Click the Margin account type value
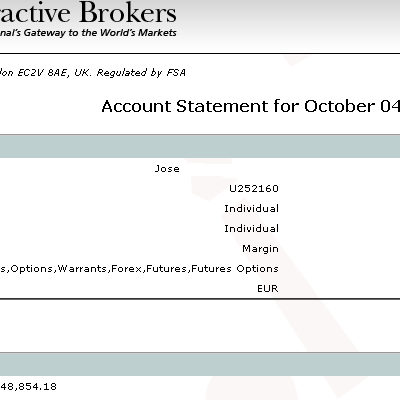 point(260,249)
